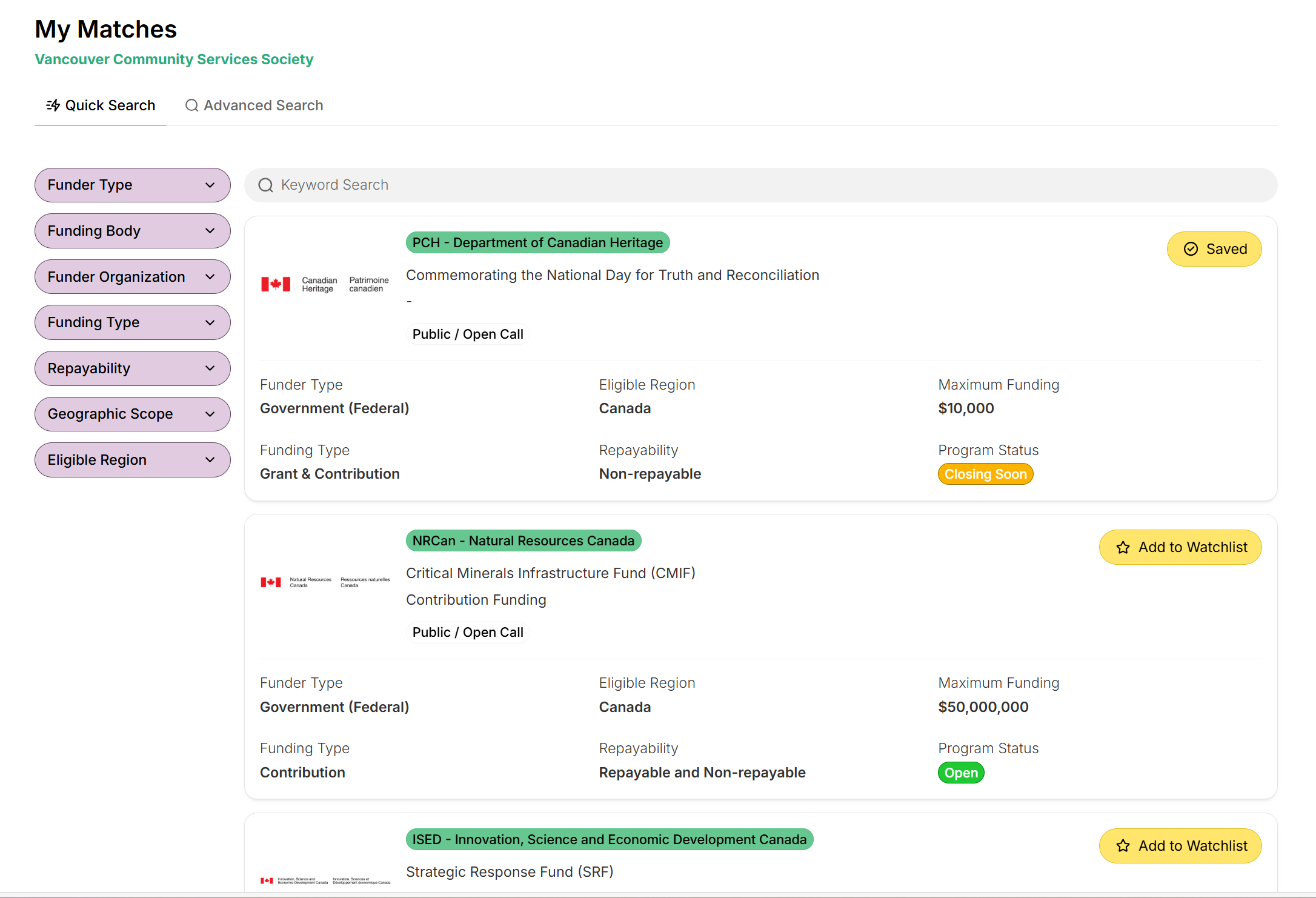Add Critical Minerals Infrastructure Fund to Watchlist

[x=1180, y=547]
